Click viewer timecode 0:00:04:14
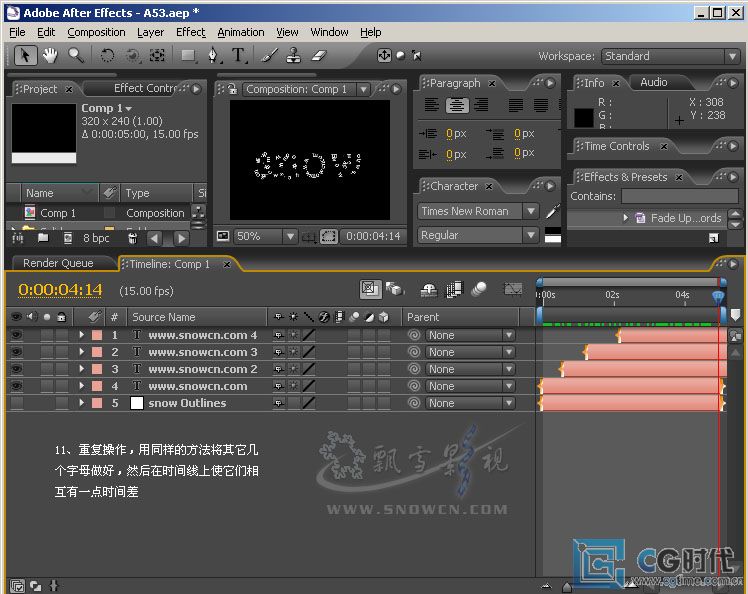This screenshot has height=594, width=748. coord(373,236)
